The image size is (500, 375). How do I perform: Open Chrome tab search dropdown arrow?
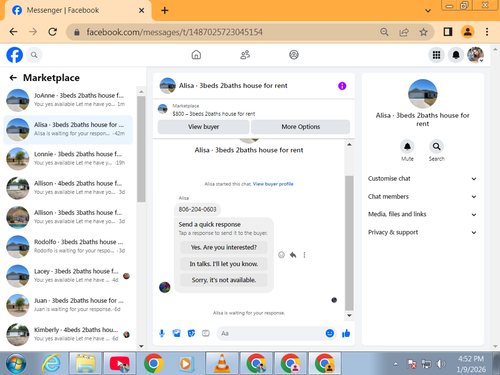point(428,11)
